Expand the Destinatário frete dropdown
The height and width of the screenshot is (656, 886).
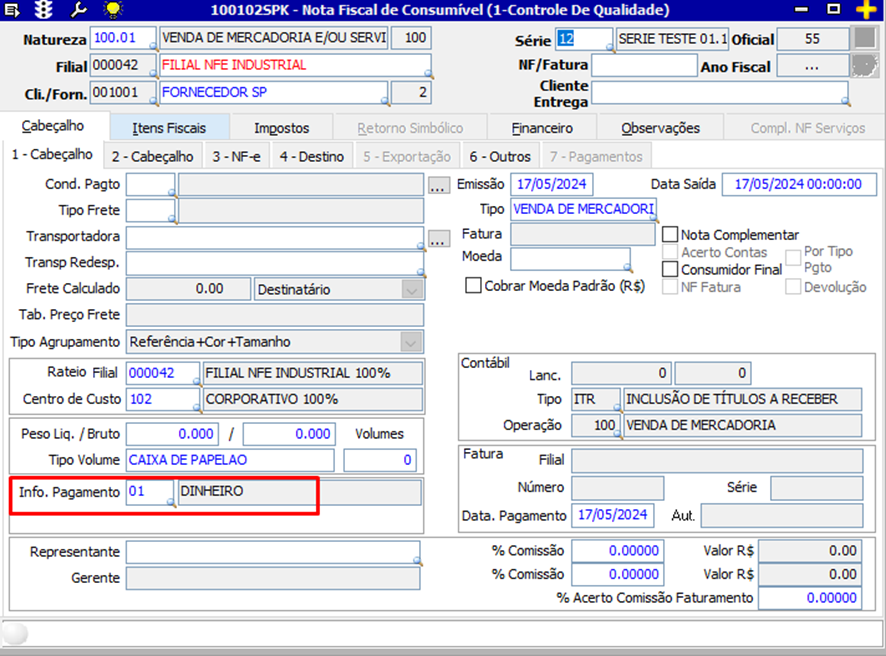click(411, 290)
